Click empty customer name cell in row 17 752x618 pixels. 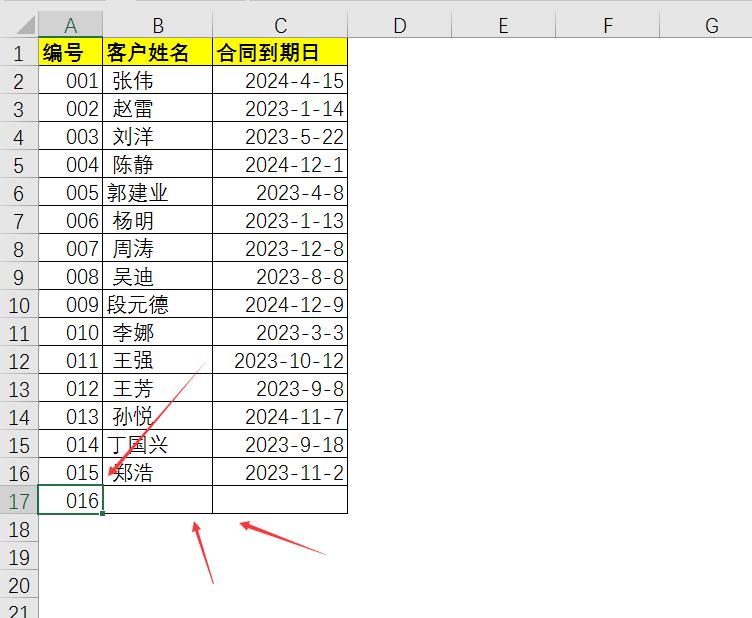point(158,500)
